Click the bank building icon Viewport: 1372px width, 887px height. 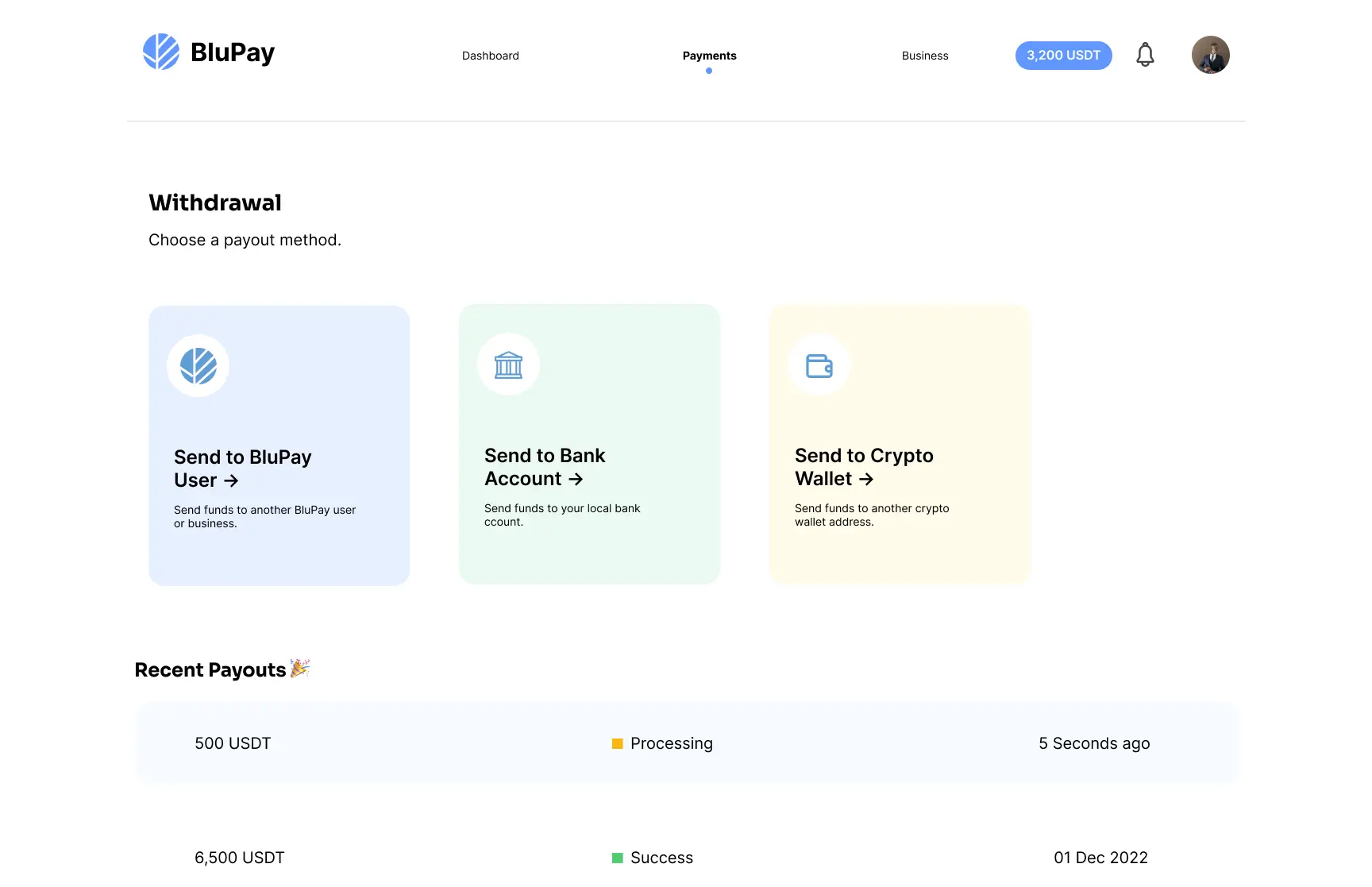pyautogui.click(x=509, y=364)
